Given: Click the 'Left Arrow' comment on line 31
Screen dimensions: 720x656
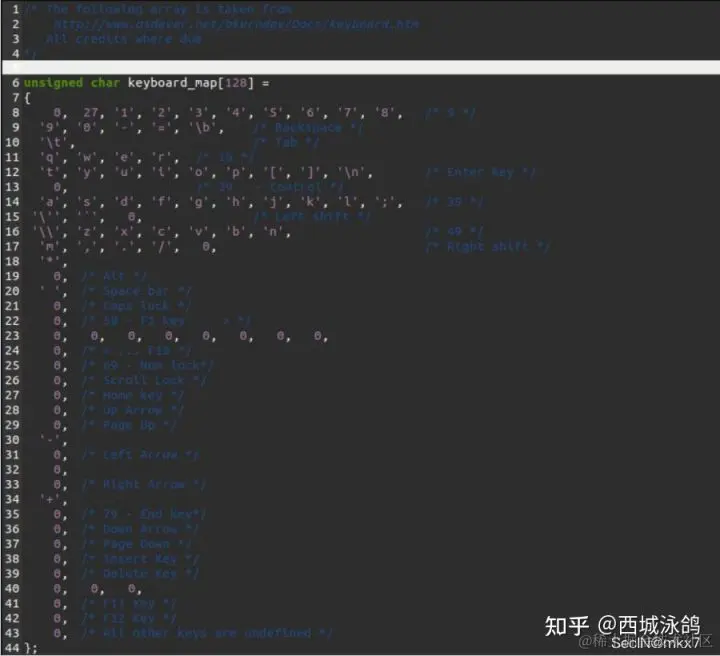Looking at the screenshot, I should point(140,455).
